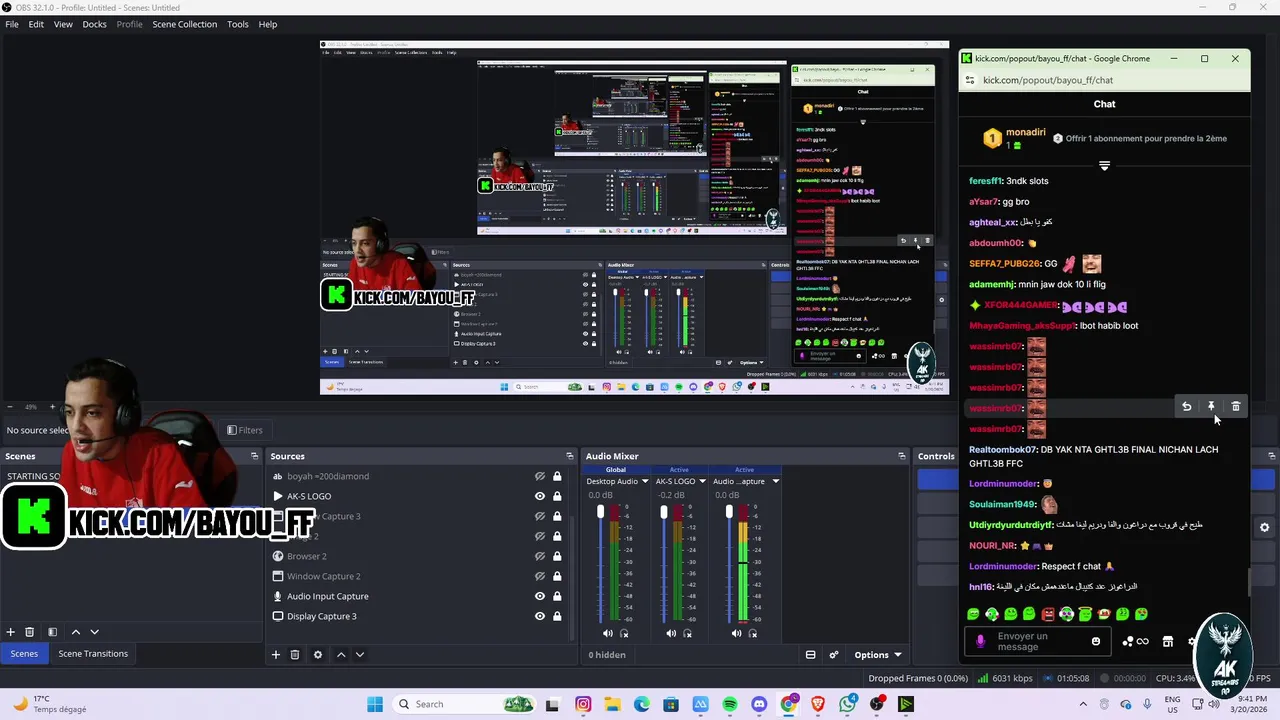The height and width of the screenshot is (720, 1280).
Task: Open the Windows Start menu
Action: (375, 704)
